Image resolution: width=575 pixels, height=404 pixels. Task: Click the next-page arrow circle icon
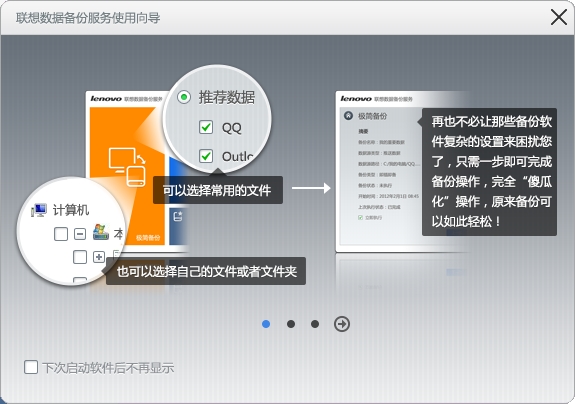click(342, 324)
